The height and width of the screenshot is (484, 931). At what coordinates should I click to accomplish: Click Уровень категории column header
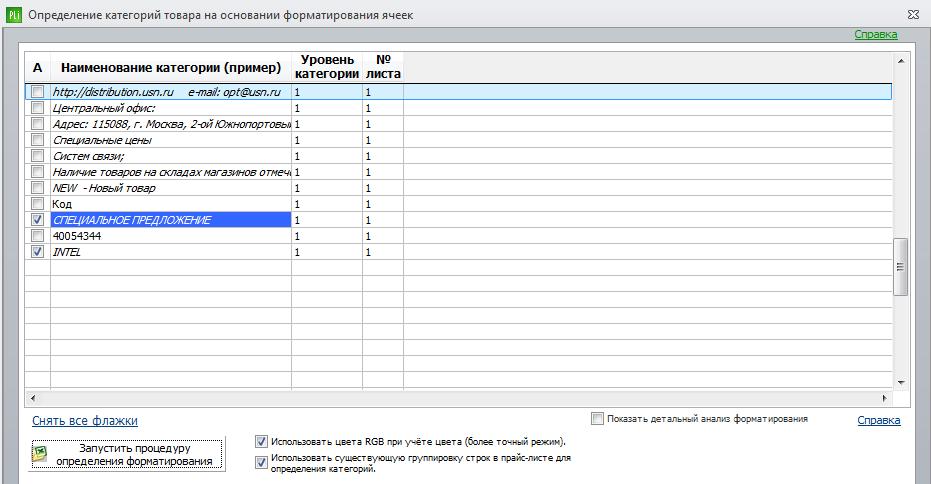click(x=327, y=68)
